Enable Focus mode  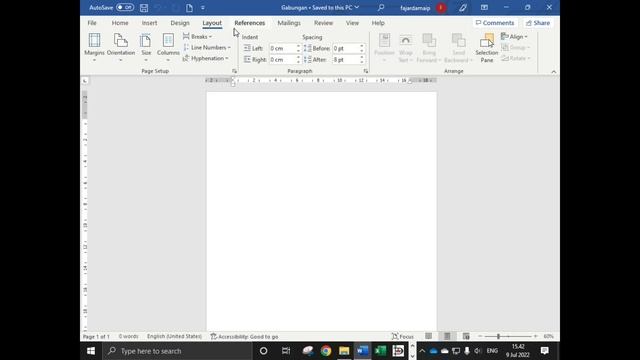(402, 337)
